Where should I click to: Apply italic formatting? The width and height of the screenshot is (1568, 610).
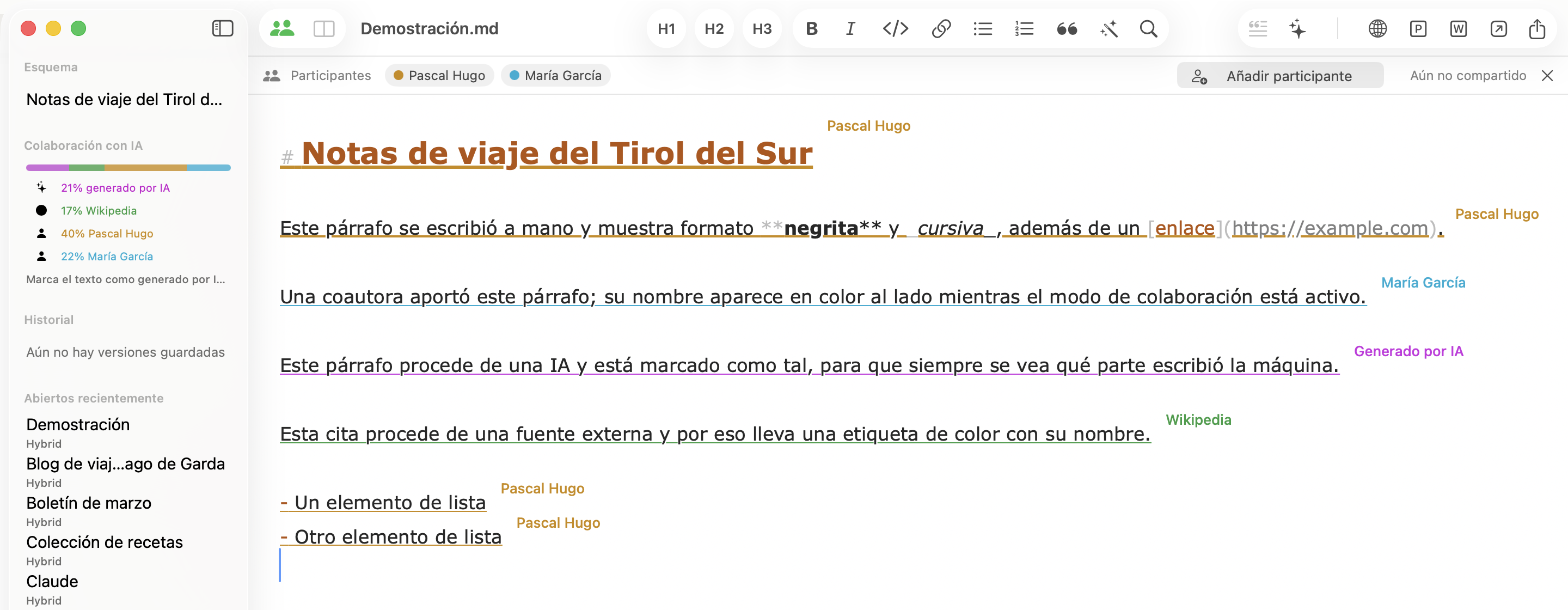pos(850,29)
